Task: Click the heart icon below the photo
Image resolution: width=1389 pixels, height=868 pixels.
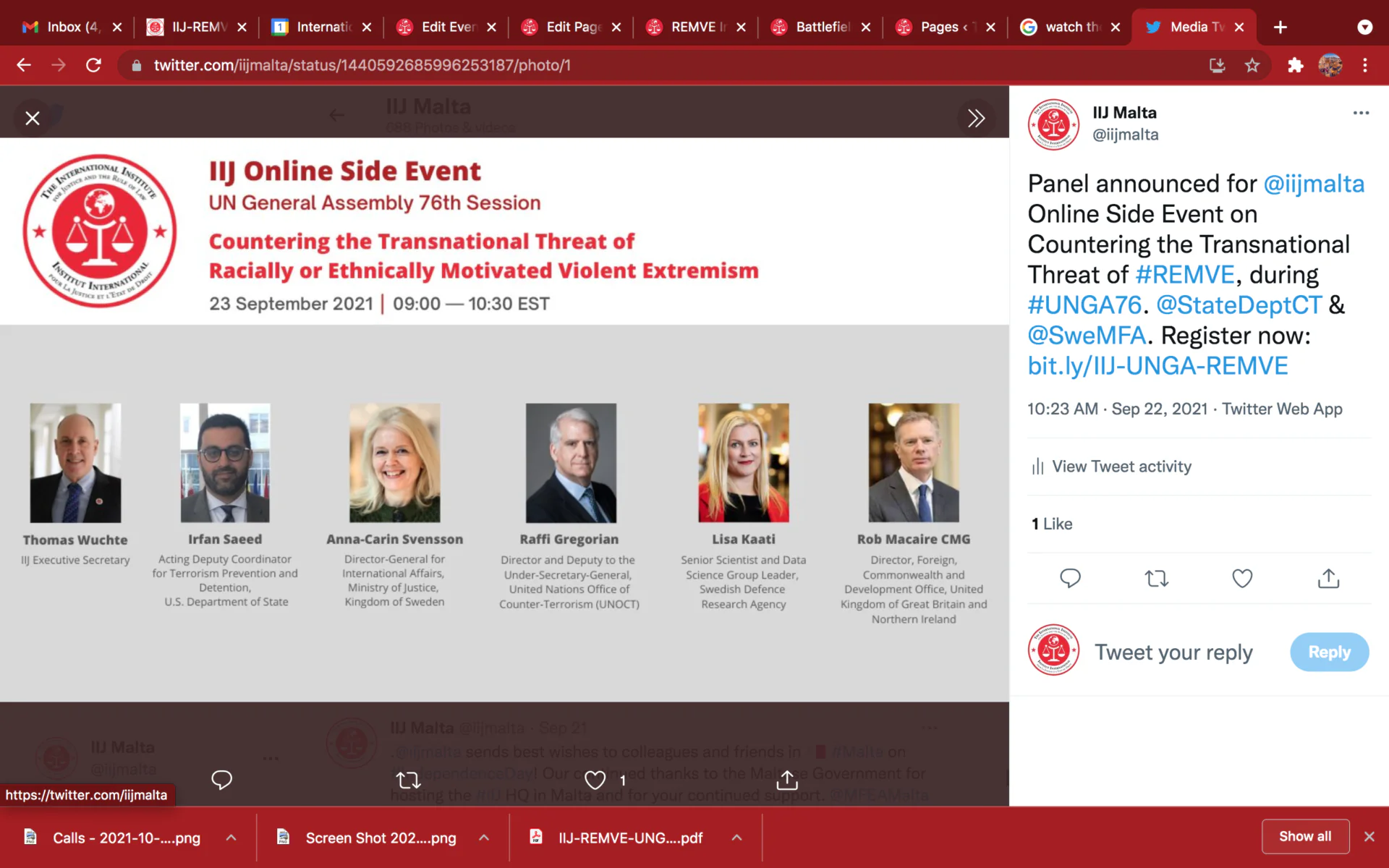Action: coord(595,780)
